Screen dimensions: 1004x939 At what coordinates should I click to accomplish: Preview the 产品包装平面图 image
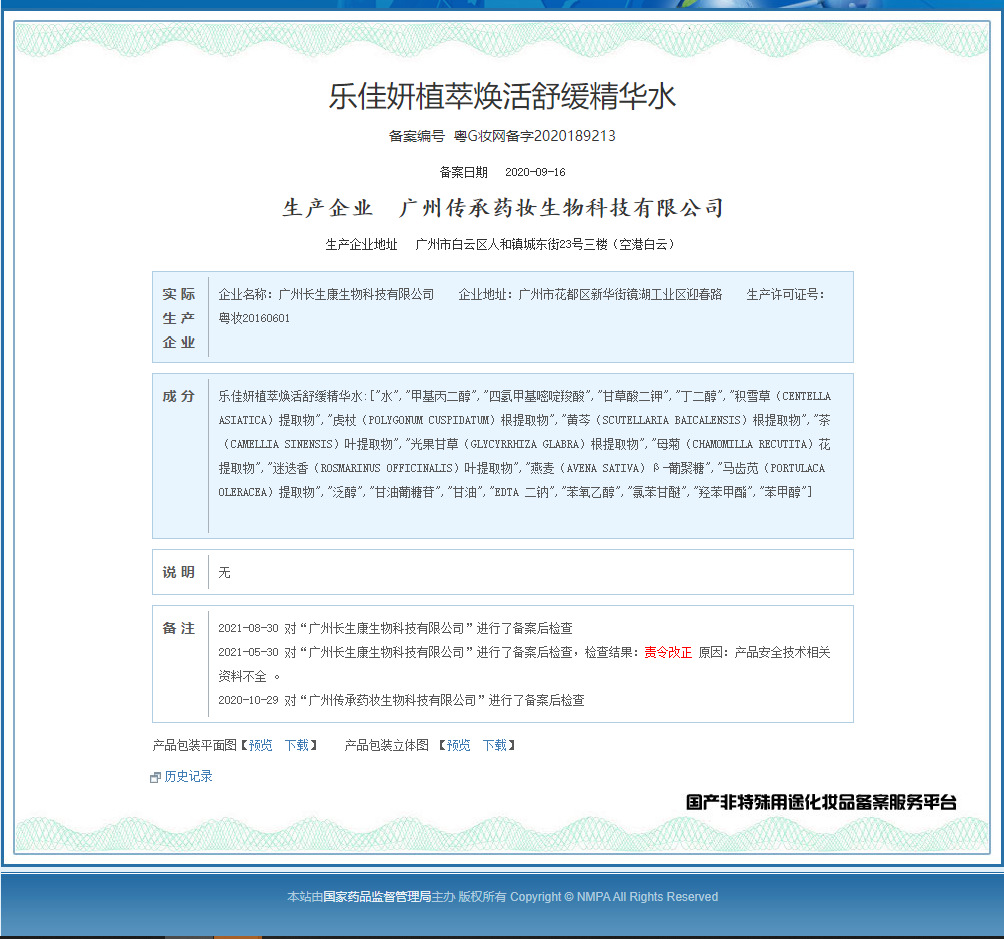(261, 745)
